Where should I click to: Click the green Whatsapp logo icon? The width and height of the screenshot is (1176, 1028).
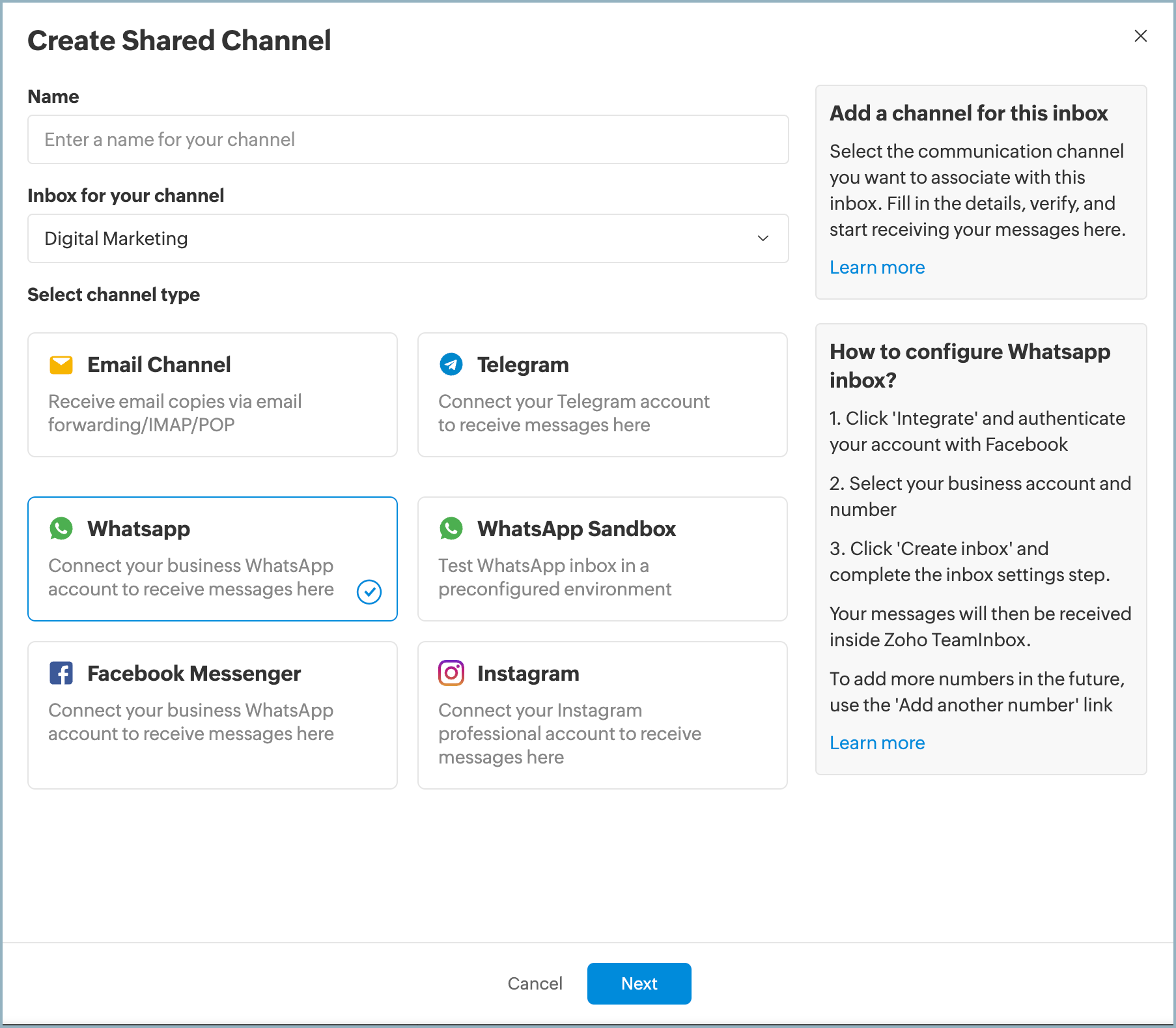[x=61, y=528]
